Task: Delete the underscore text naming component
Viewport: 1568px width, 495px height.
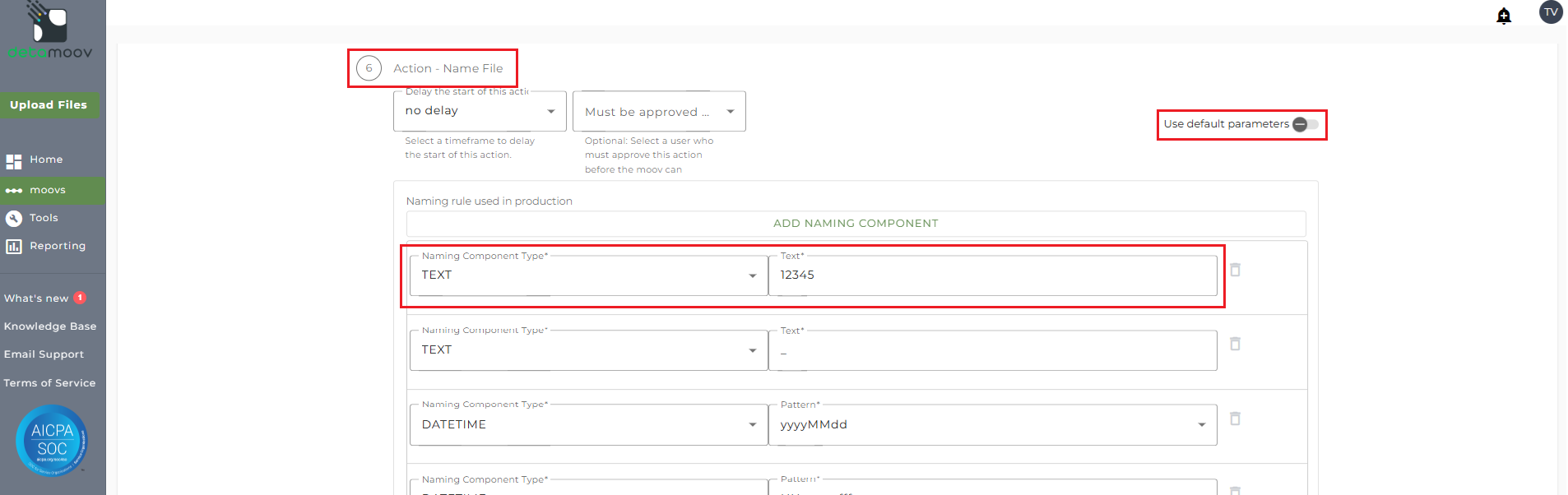Action: click(1235, 344)
